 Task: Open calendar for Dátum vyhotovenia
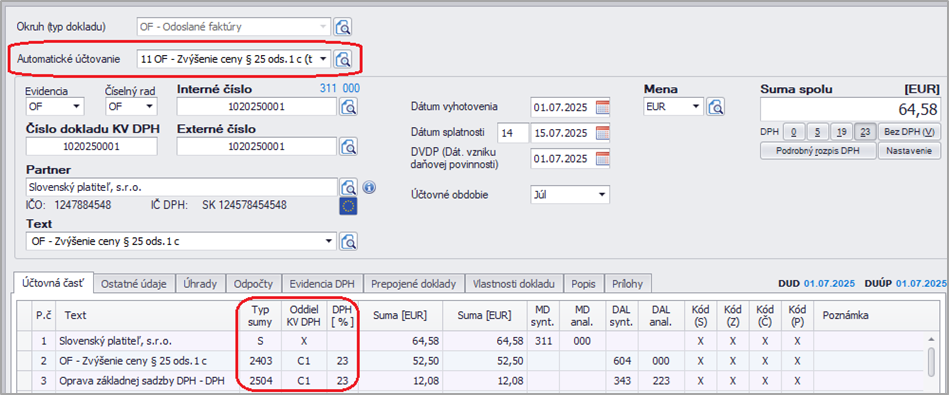coord(602,108)
